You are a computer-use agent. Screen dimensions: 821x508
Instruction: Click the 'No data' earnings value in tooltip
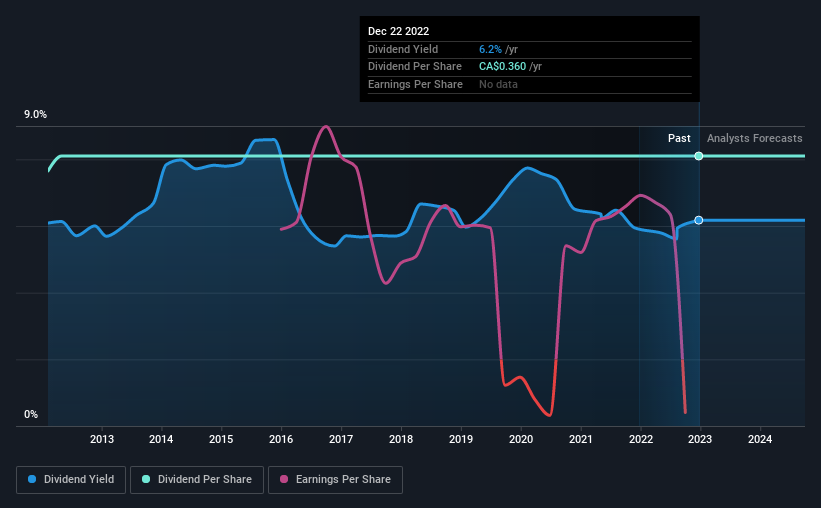point(498,84)
